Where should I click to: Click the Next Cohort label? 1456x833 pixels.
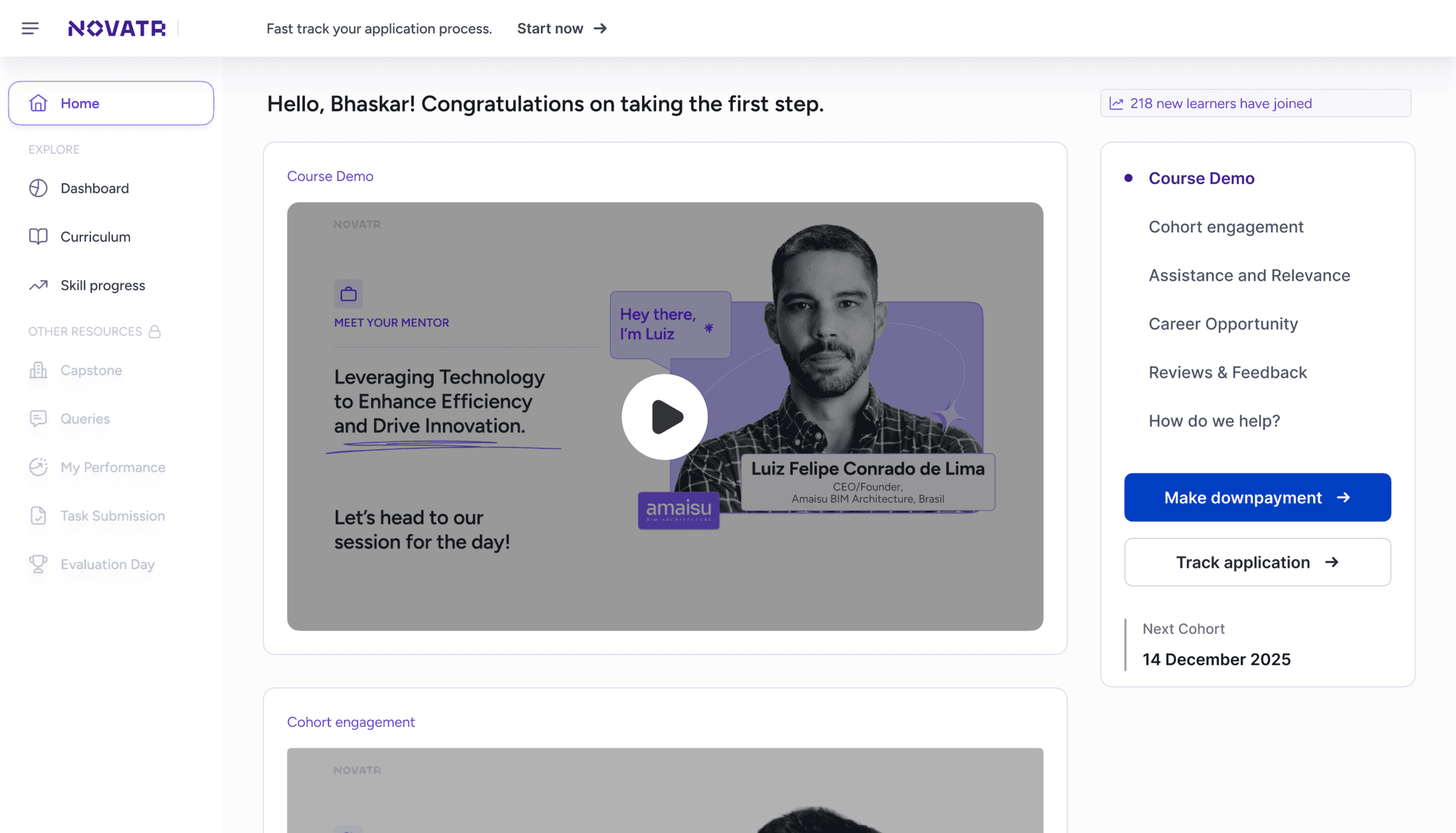pos(1183,629)
